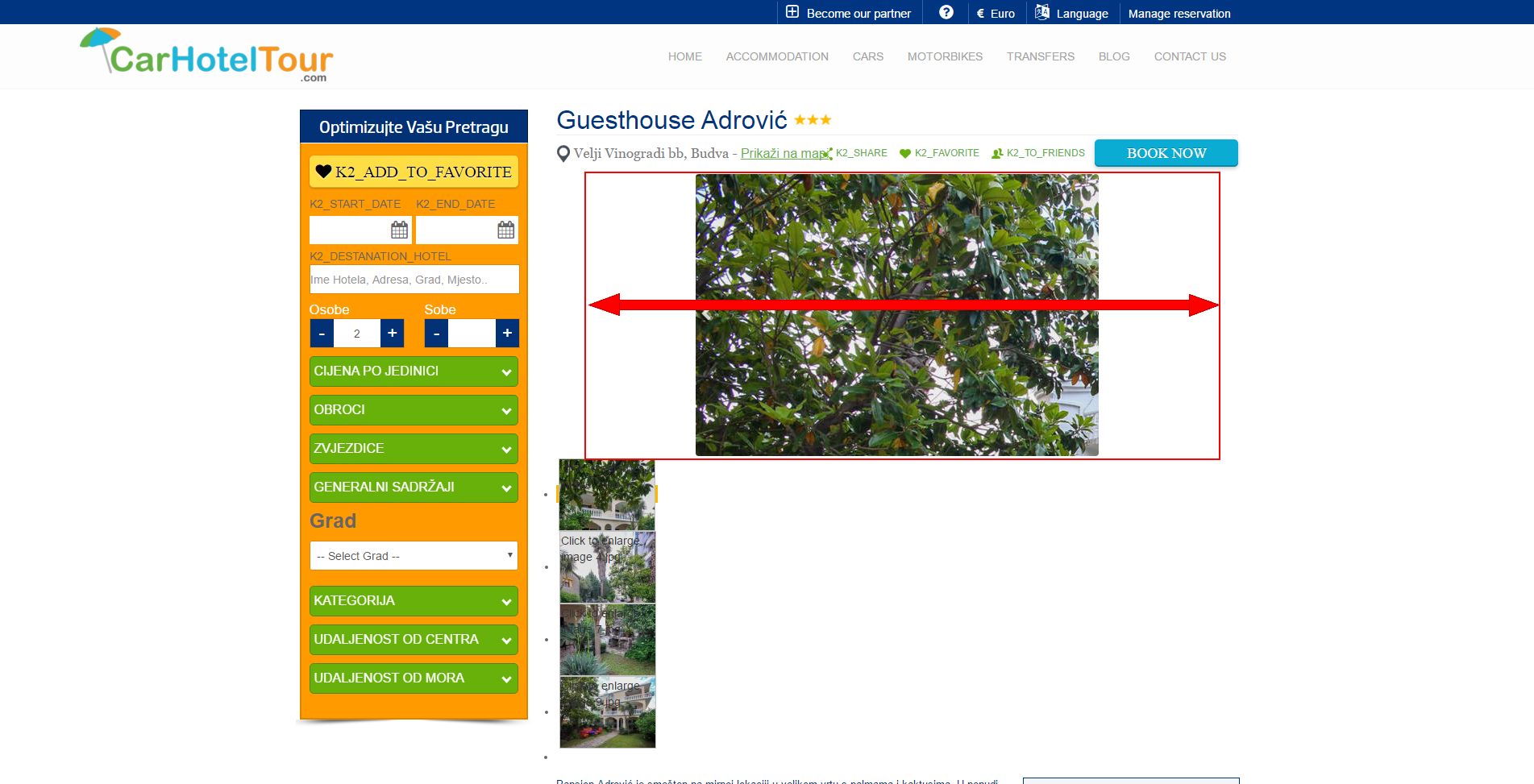Click the K2_FAVORITE heart icon
This screenshot has height=784, width=1534.
[x=905, y=153]
